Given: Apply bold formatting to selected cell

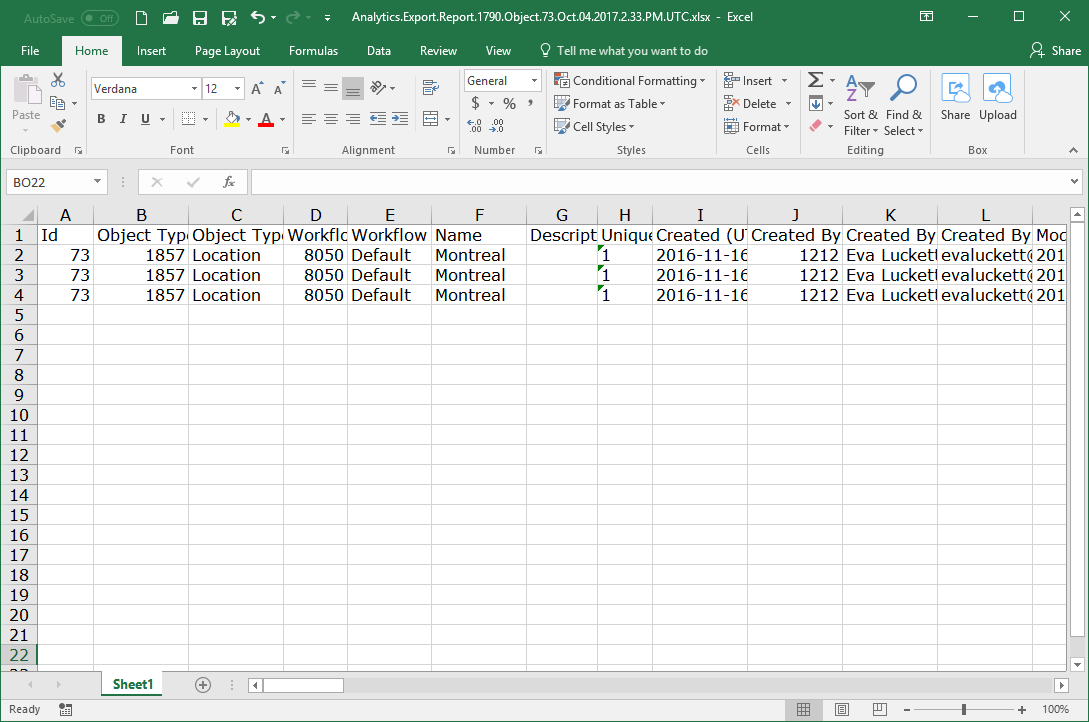Looking at the screenshot, I should click(100, 118).
